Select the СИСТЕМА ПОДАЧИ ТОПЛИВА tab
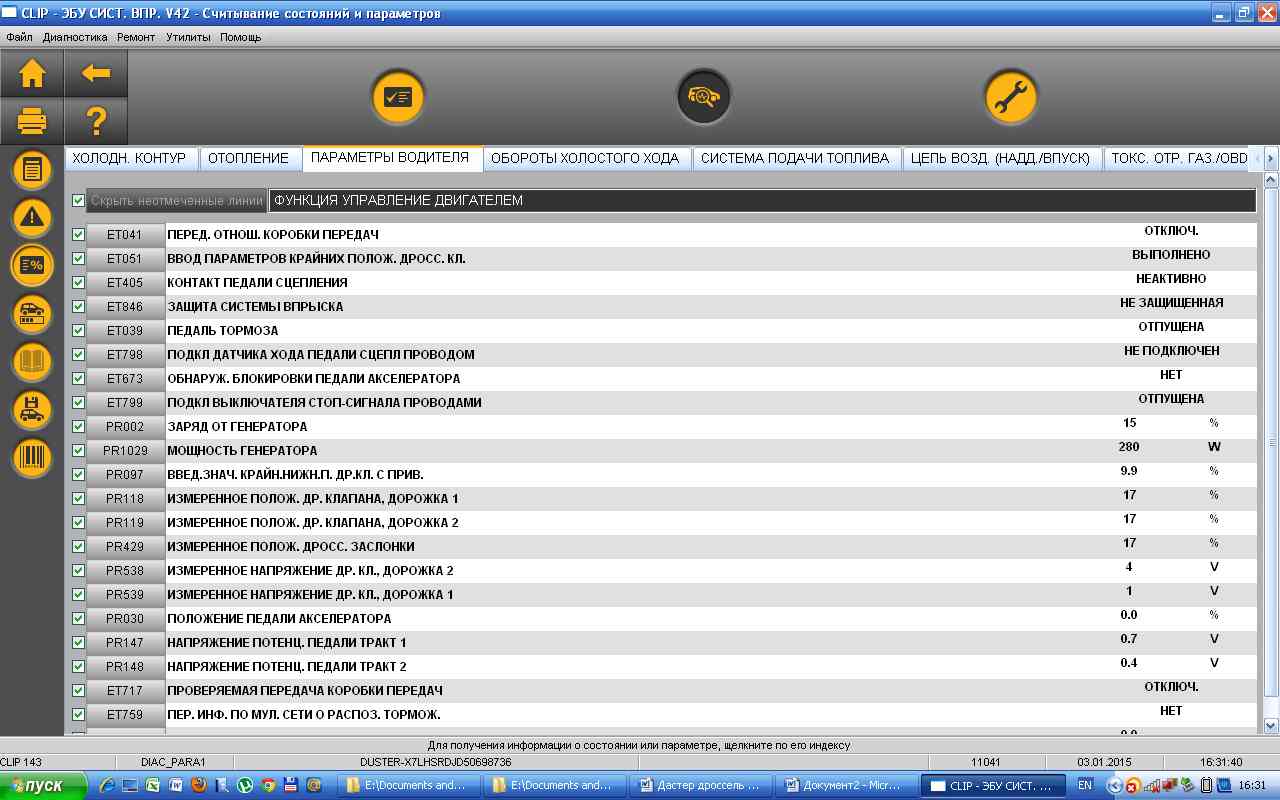The image size is (1280, 800). pyautogui.click(x=794, y=158)
